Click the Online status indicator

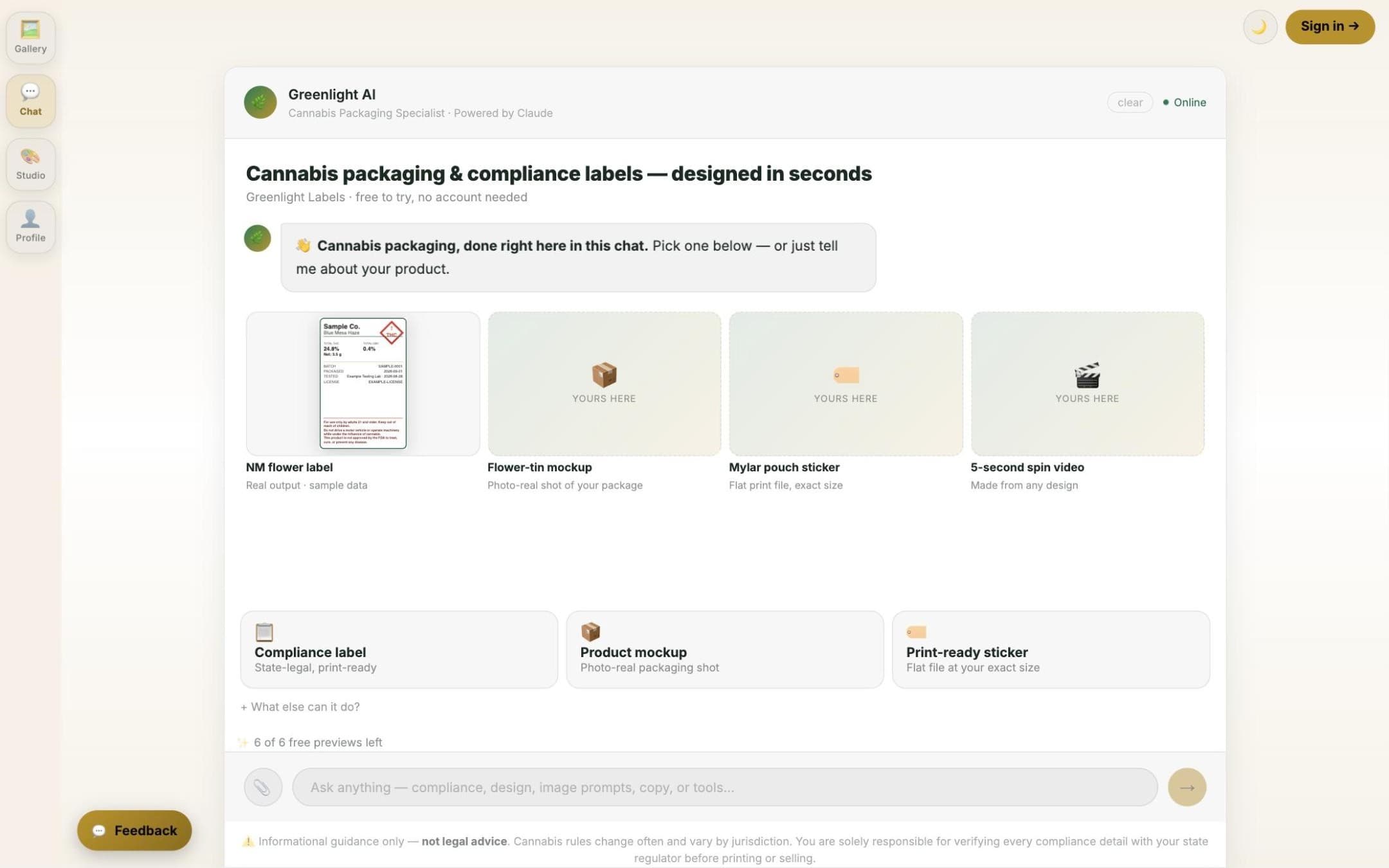(x=1185, y=102)
